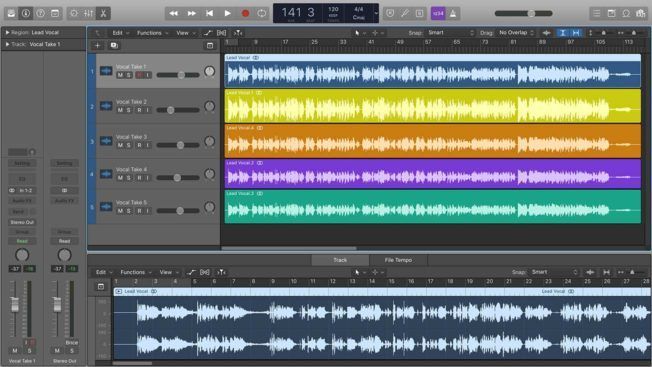The height and width of the screenshot is (367, 652).
Task: Open the Tracks area Edit menu
Action: pos(121,33)
